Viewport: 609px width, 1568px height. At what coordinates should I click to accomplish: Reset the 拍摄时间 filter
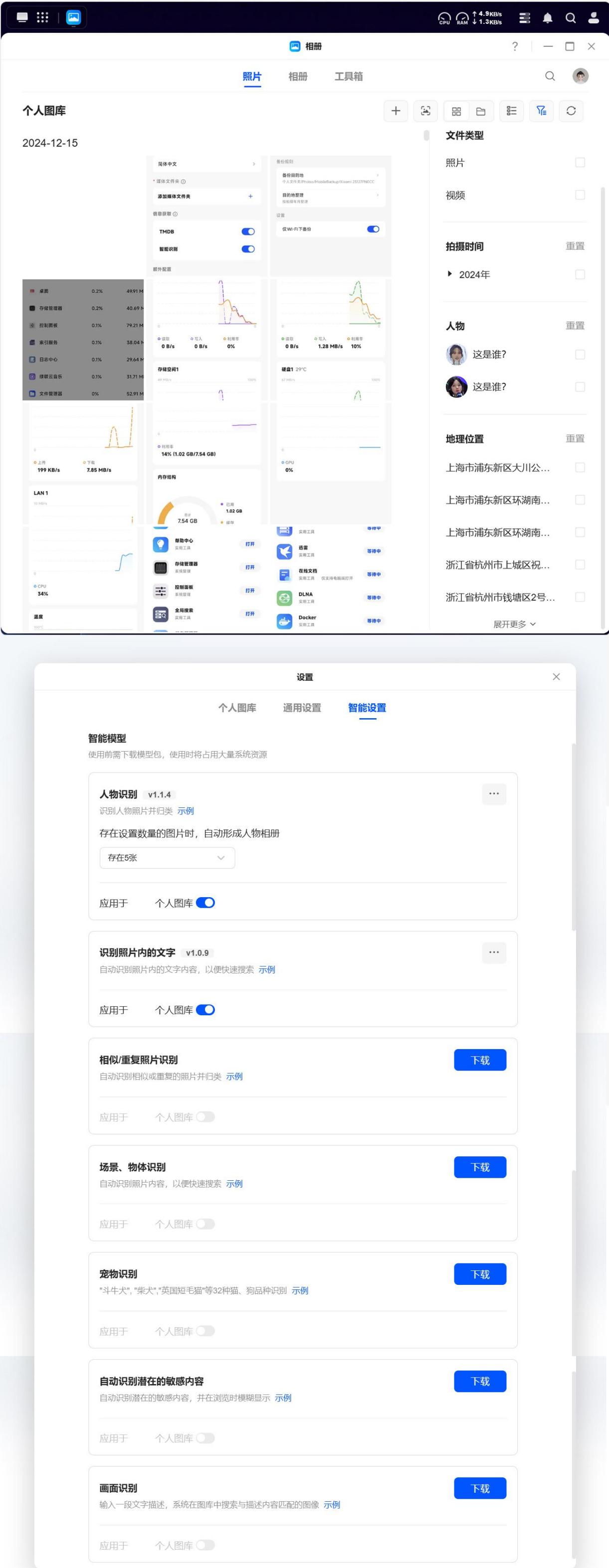click(x=575, y=246)
